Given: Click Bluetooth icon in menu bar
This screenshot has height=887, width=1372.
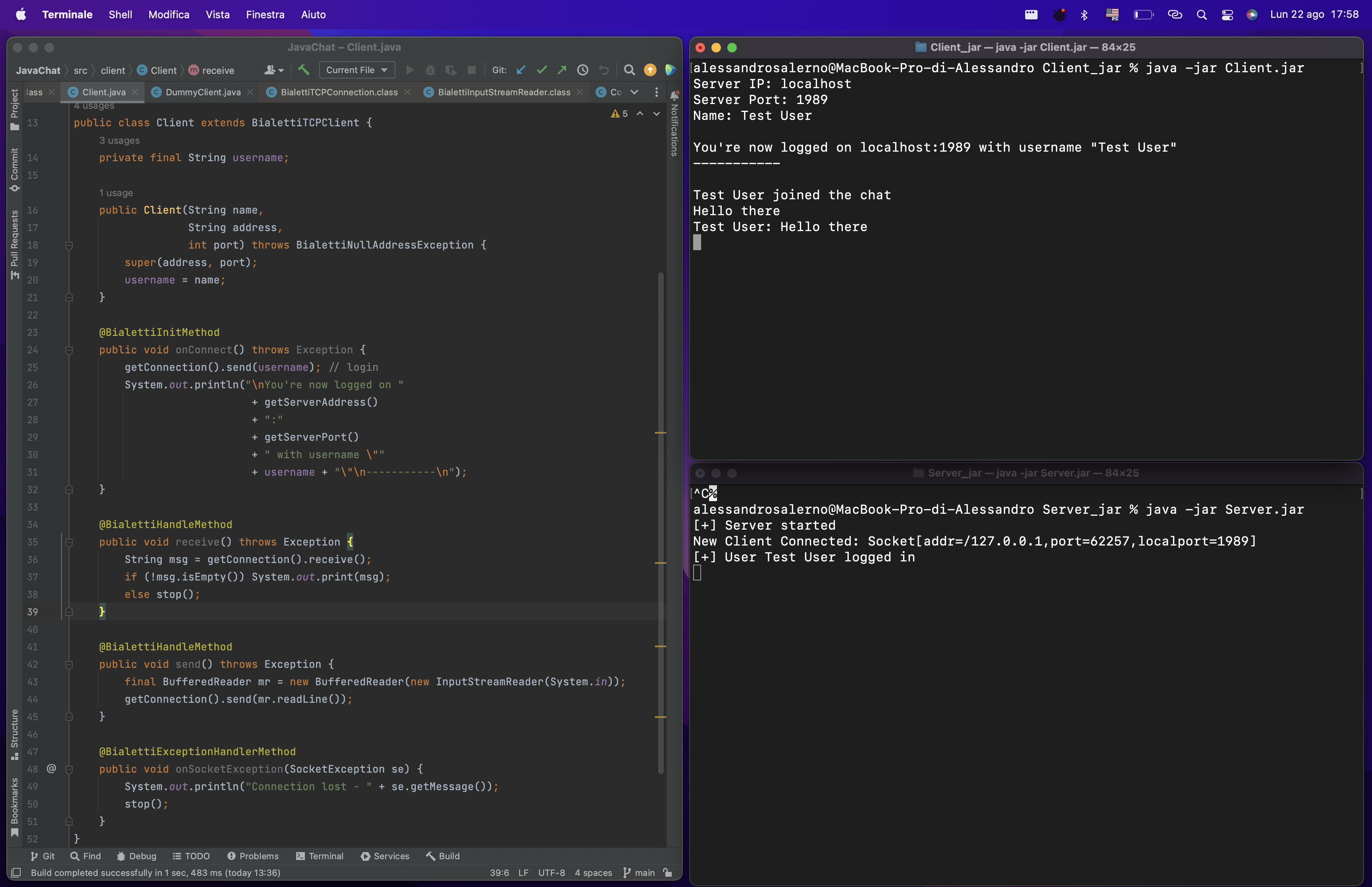Looking at the screenshot, I should (1084, 15).
